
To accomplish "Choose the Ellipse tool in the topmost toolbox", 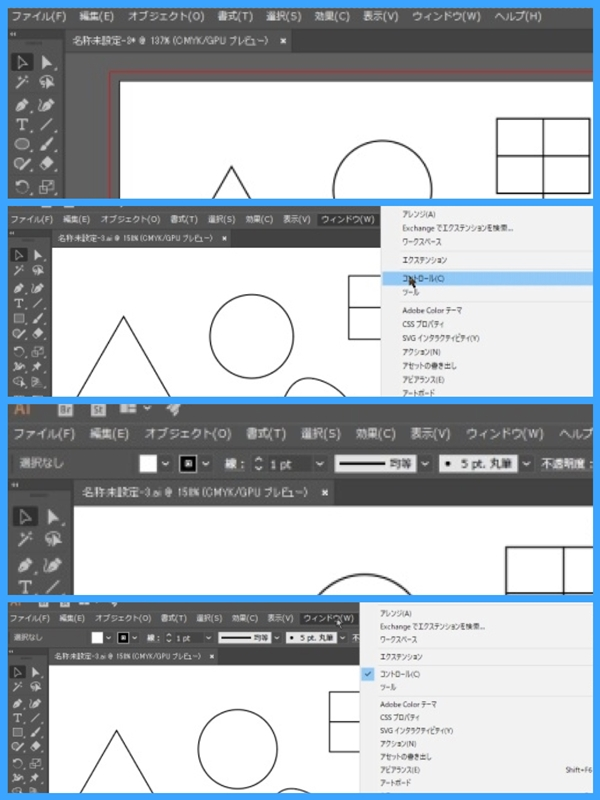I will point(21,145).
